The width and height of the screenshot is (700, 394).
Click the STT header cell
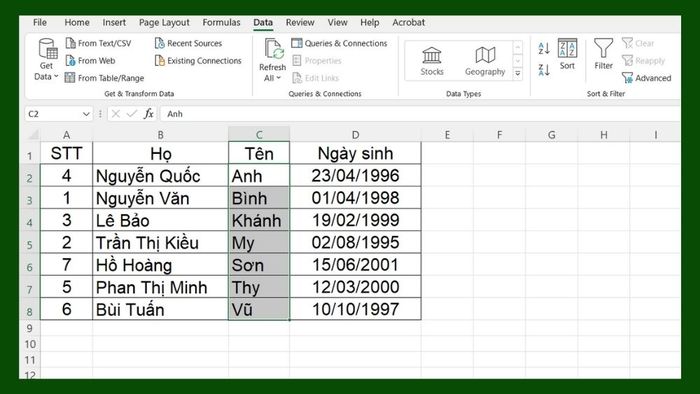coord(66,153)
